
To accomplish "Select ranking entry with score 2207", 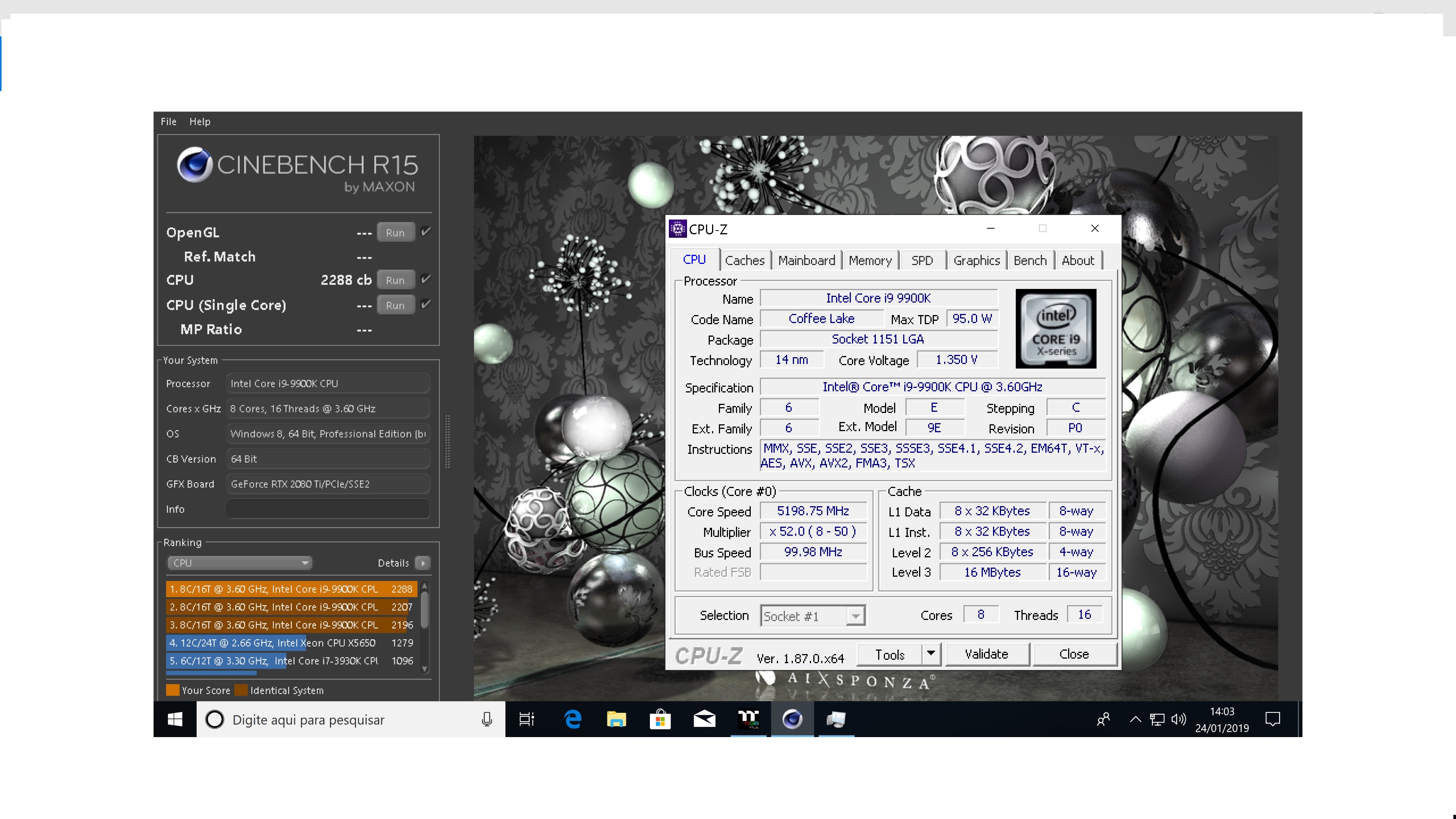I will (x=292, y=607).
